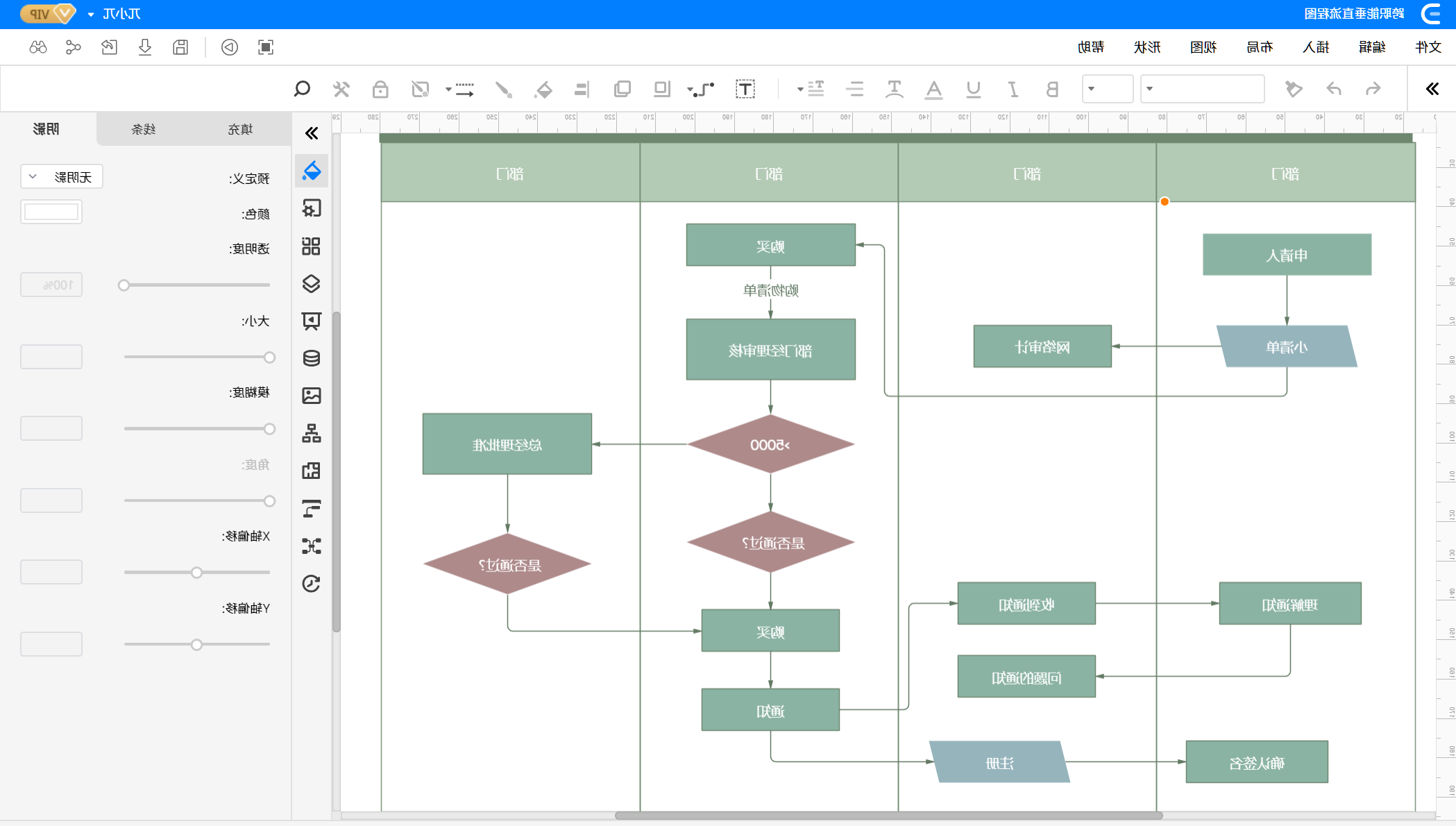Screen dimensions: 1456x826
Task: Collapse the toolbar with double chevron
Action: click(1432, 89)
